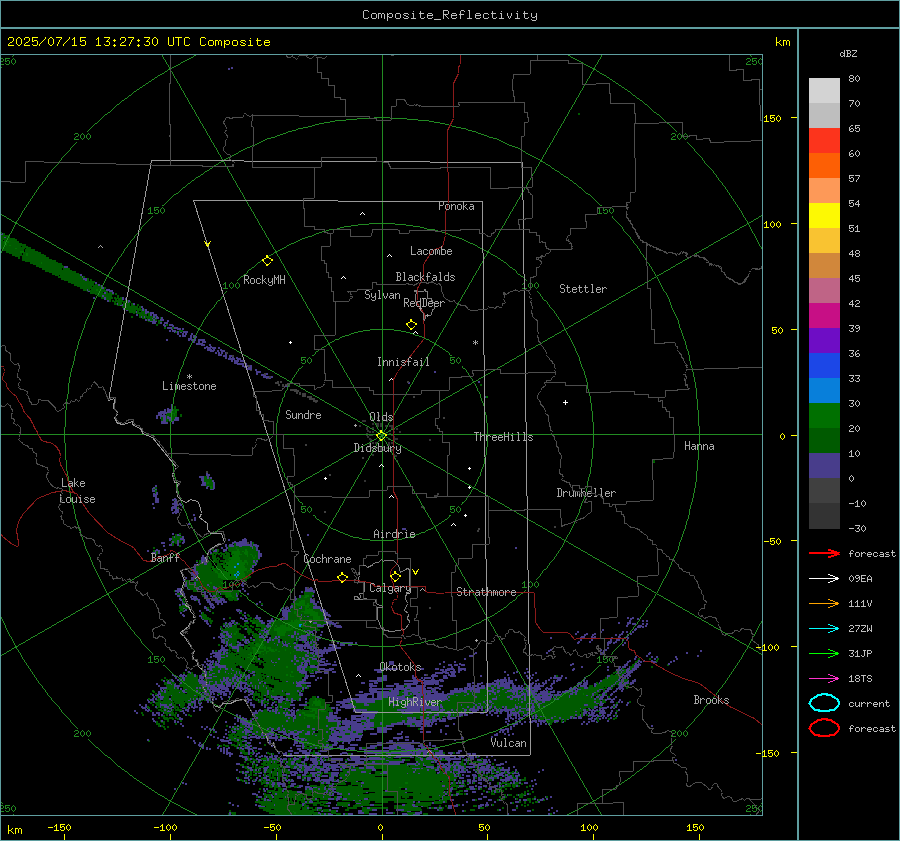
Task: Click the Okotoks city label
Action: [401, 667]
